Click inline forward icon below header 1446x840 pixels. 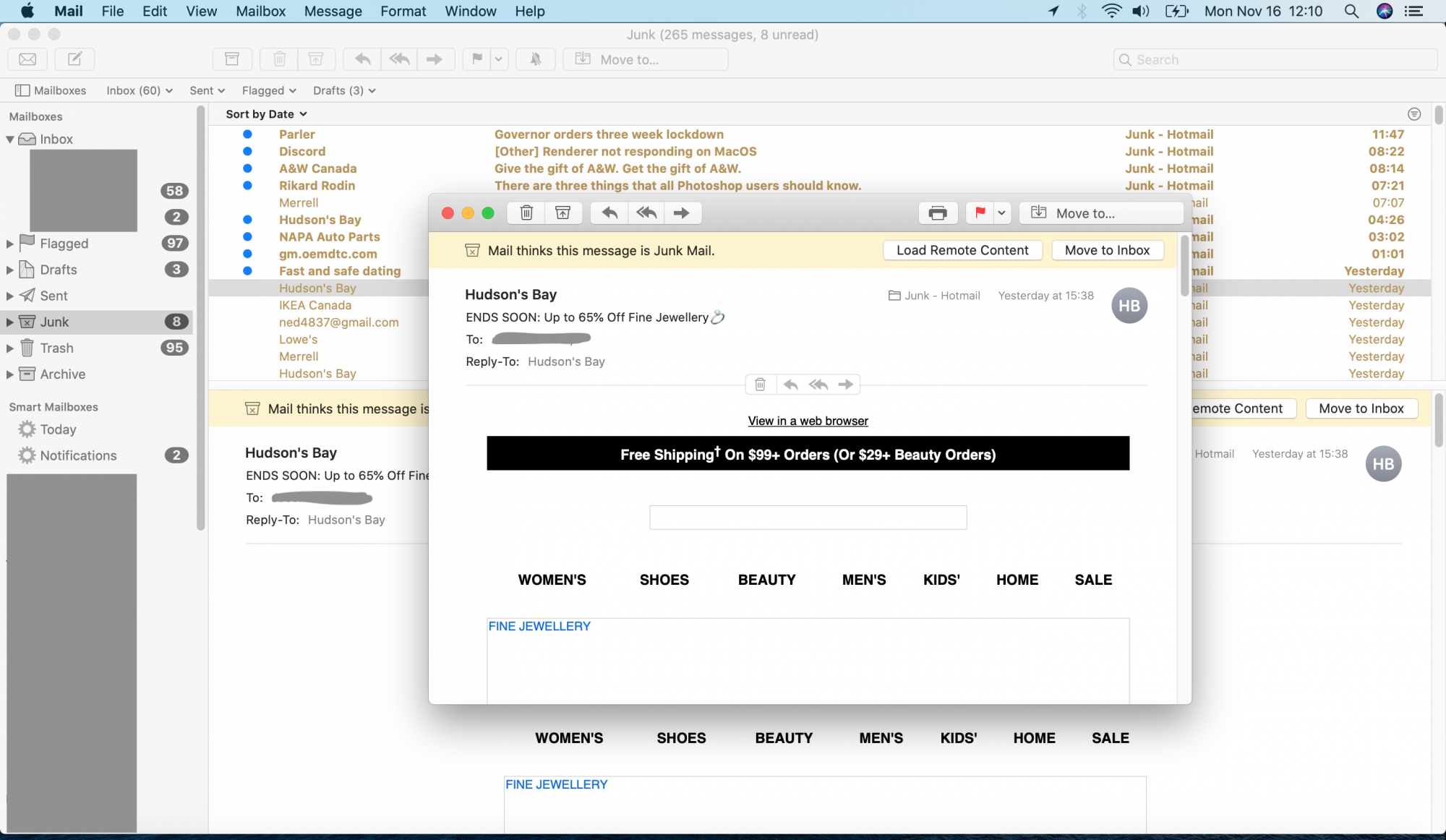coord(846,385)
